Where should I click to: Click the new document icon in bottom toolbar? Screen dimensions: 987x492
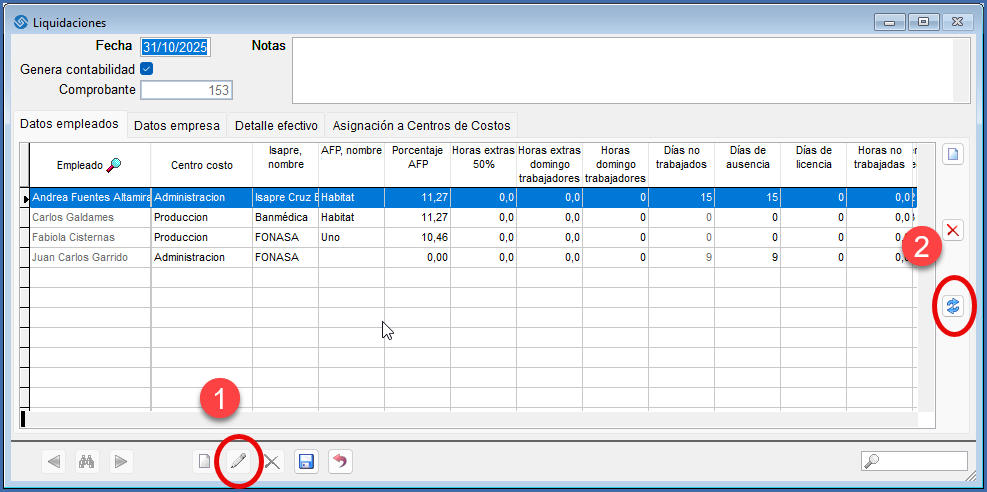[x=204, y=461]
